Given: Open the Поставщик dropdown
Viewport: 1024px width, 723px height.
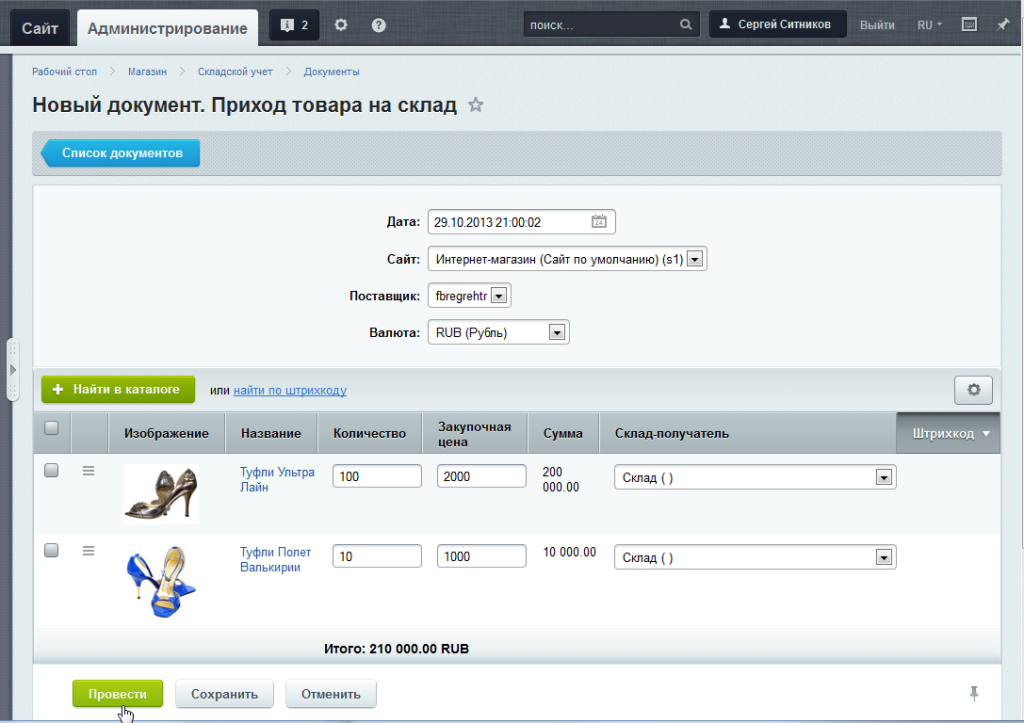Looking at the screenshot, I should 469,295.
